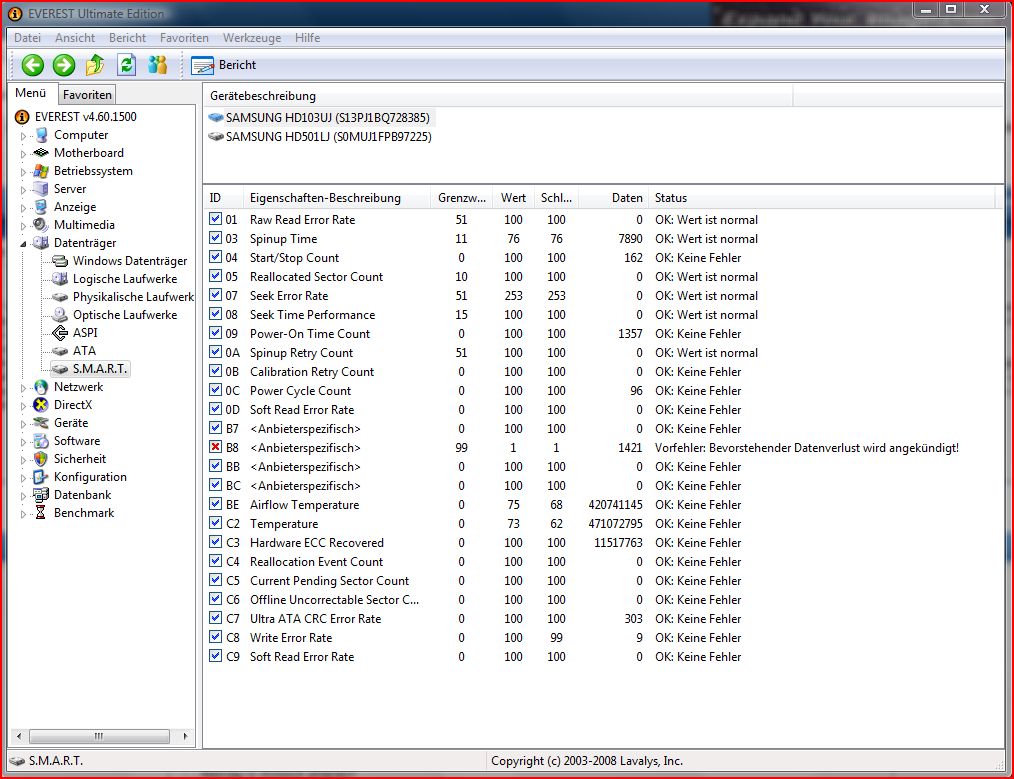The width and height of the screenshot is (1014, 779).
Task: Expand the Benchmark tree node arrow
Action: click(x=23, y=514)
